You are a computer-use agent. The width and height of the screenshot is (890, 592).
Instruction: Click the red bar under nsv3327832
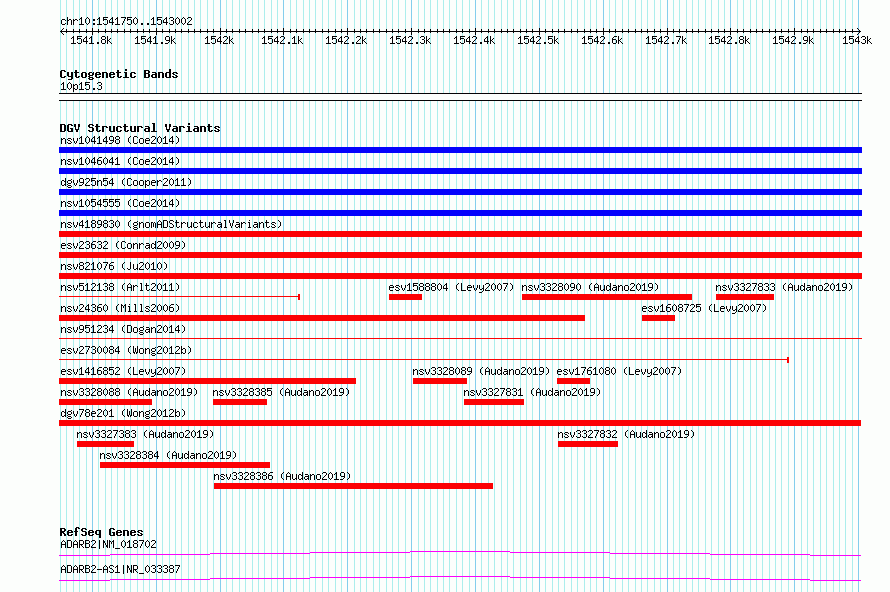click(x=588, y=444)
